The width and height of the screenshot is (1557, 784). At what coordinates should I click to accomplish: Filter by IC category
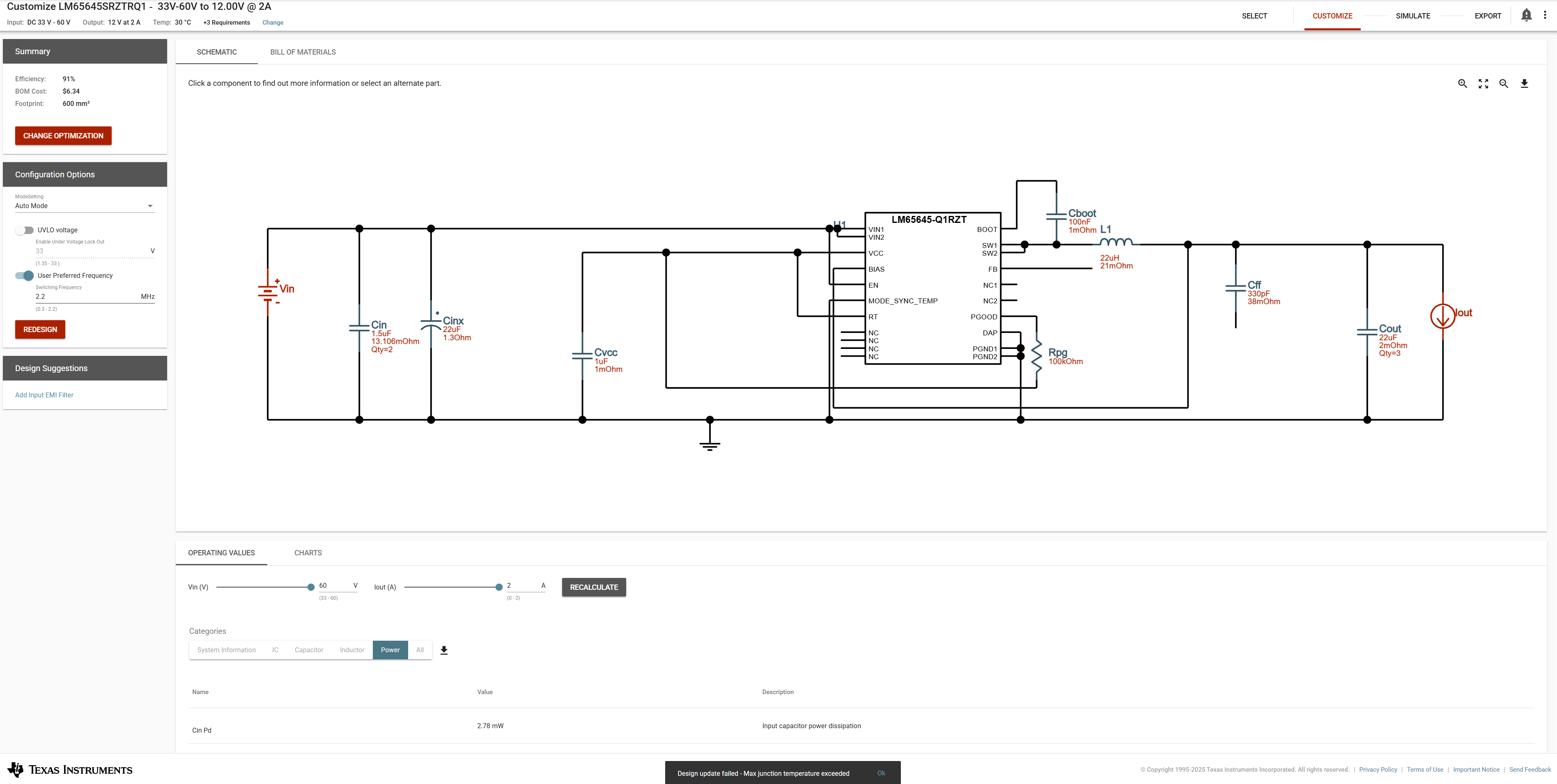tap(275, 650)
